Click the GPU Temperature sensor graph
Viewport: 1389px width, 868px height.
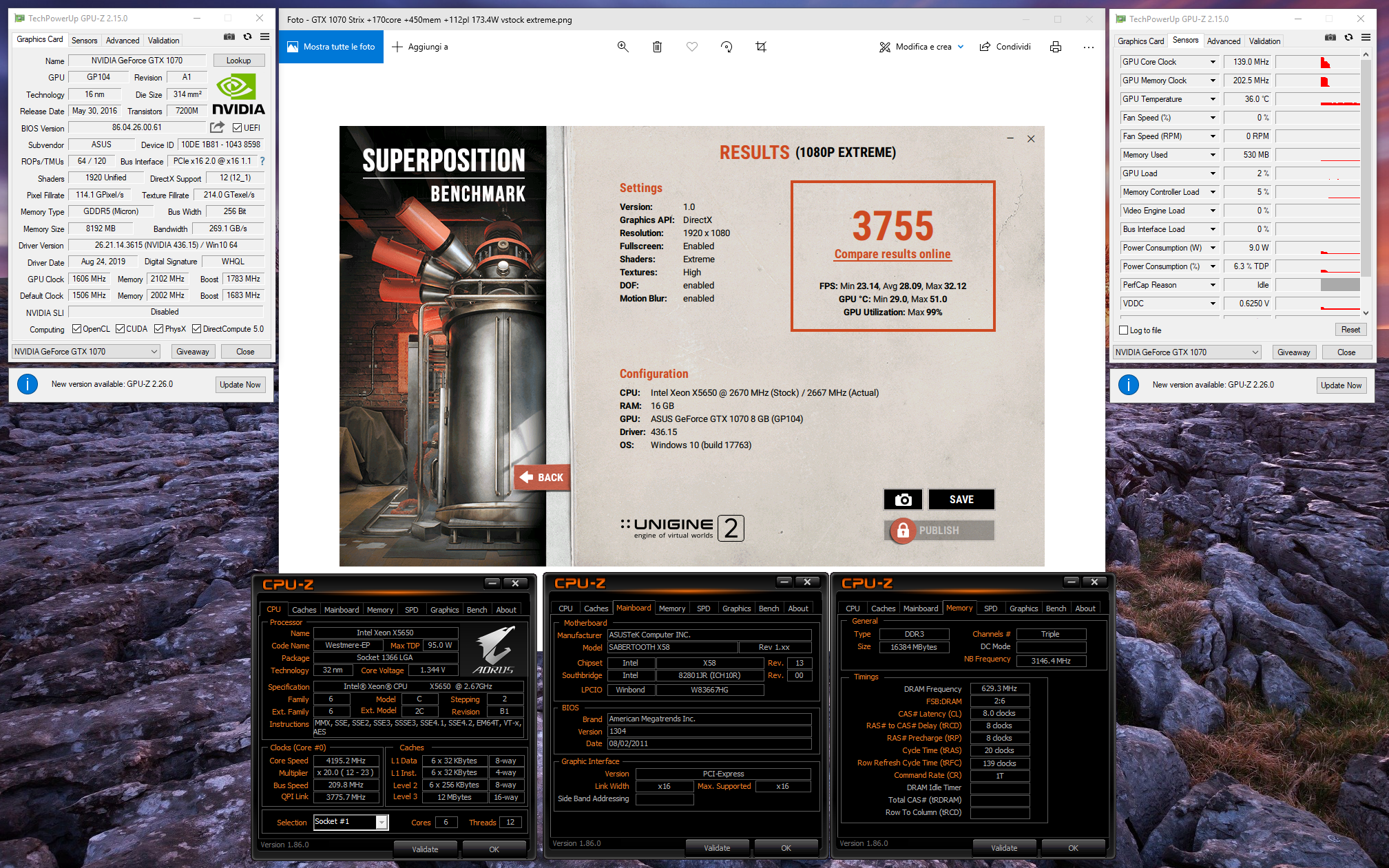click(x=1317, y=99)
